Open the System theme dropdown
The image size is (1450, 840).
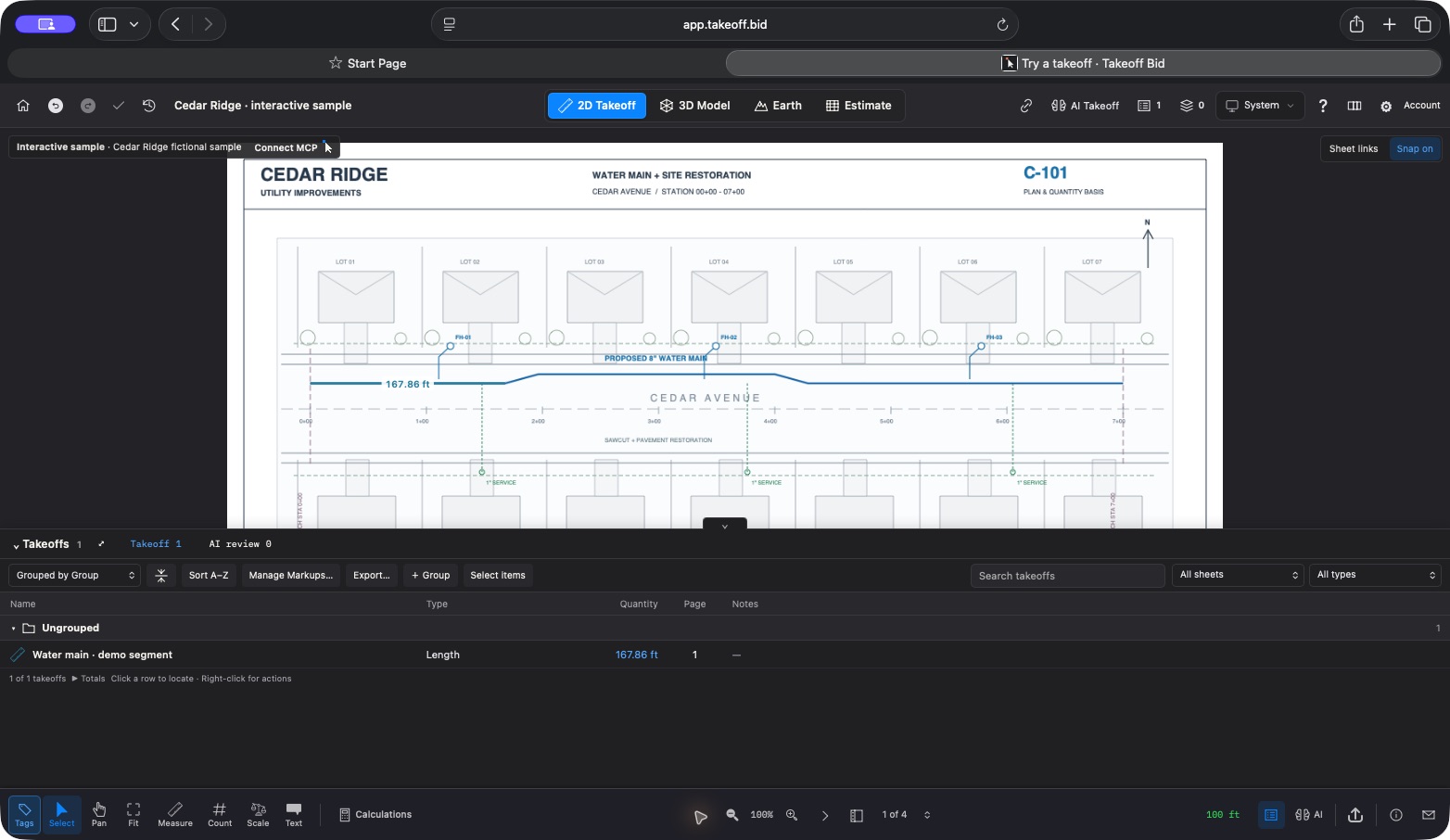(x=1260, y=106)
